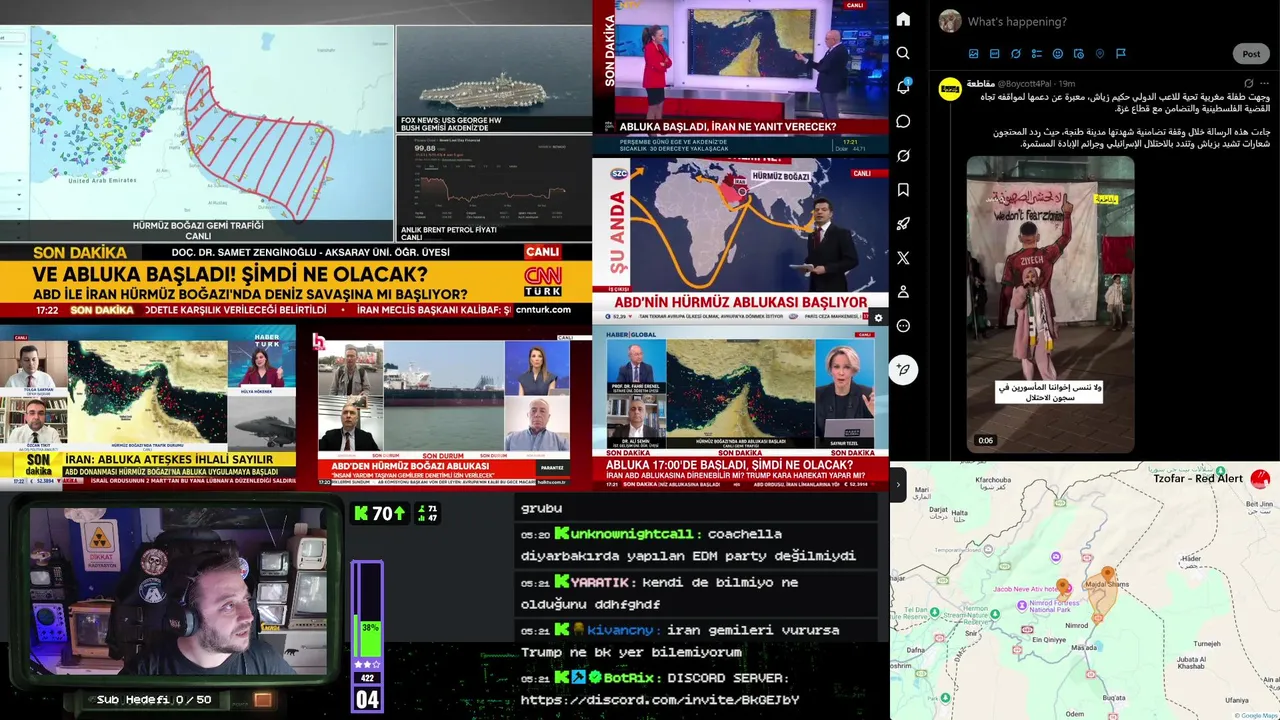Add a GIF in post composer
Viewport: 1280px width, 720px height.
pyautogui.click(x=994, y=54)
